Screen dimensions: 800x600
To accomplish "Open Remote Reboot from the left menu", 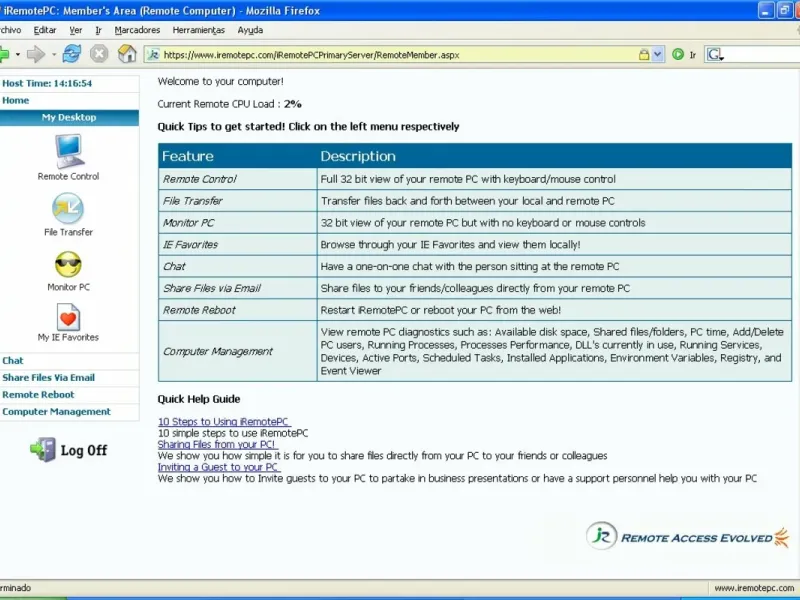I will [x=38, y=394].
